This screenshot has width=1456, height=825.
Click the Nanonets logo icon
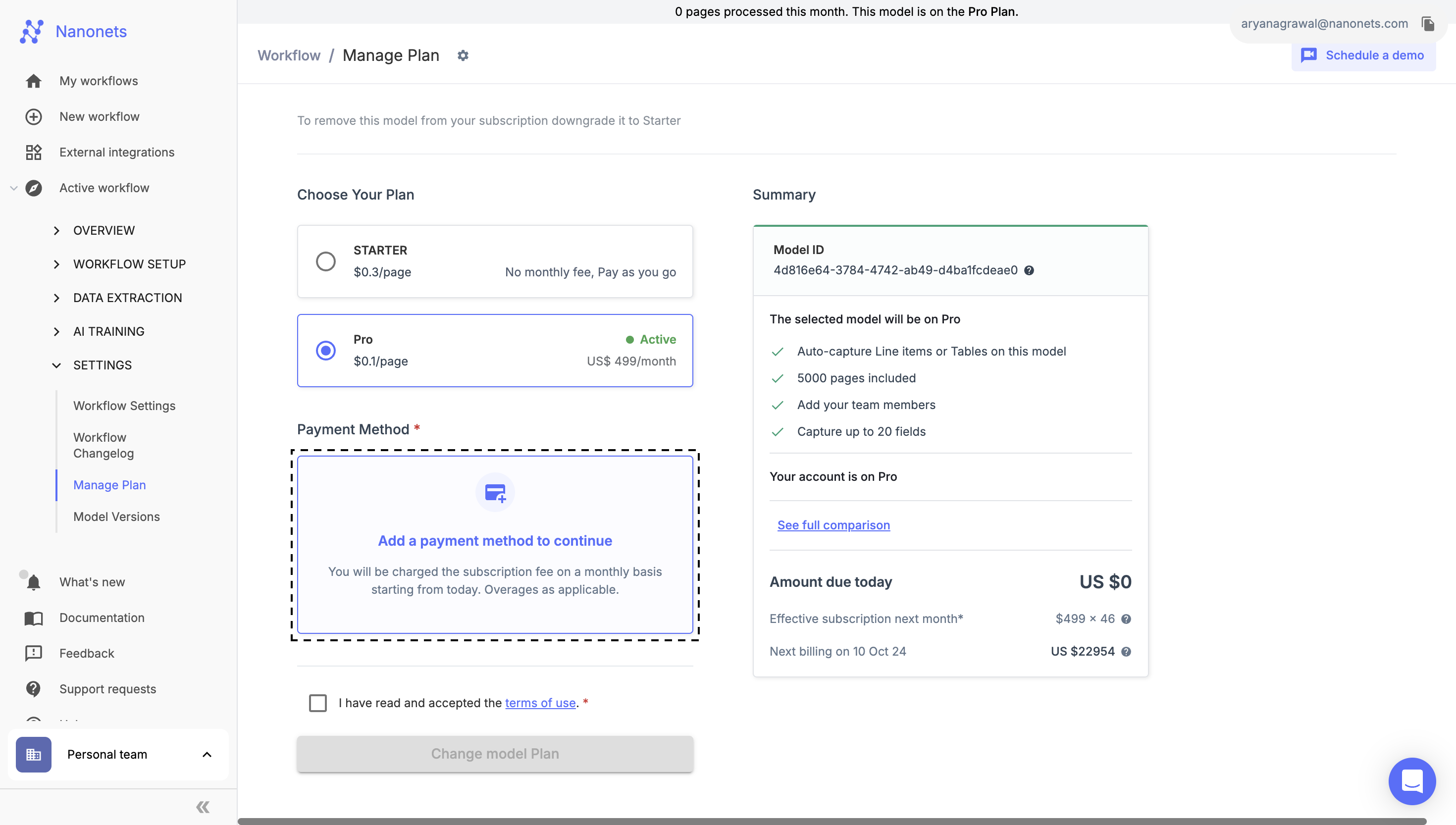pos(31,31)
